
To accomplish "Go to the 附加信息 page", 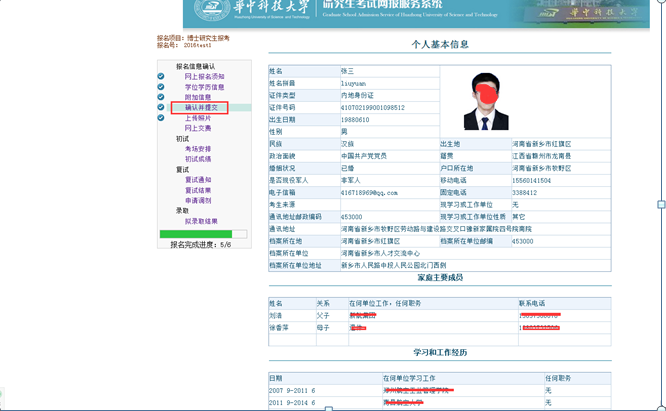I will pos(198,98).
